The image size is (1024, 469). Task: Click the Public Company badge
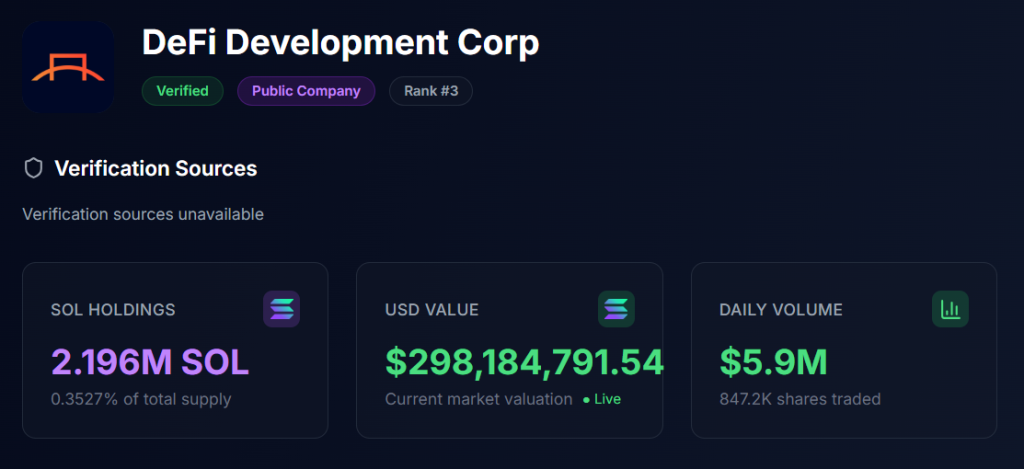click(x=306, y=91)
